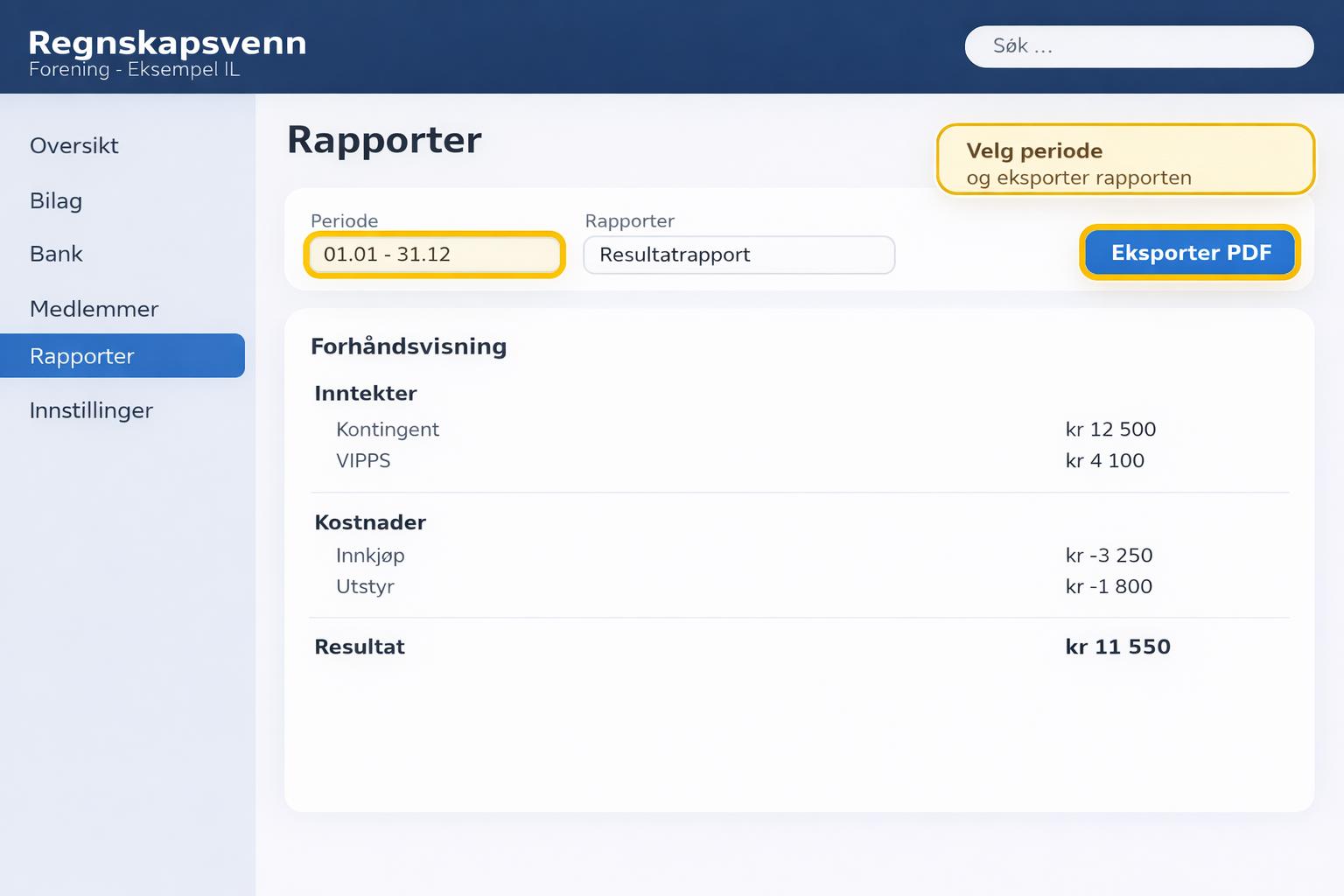Select the VIPPS income row
Viewport: 1344px width, 896px height.
tap(363, 460)
